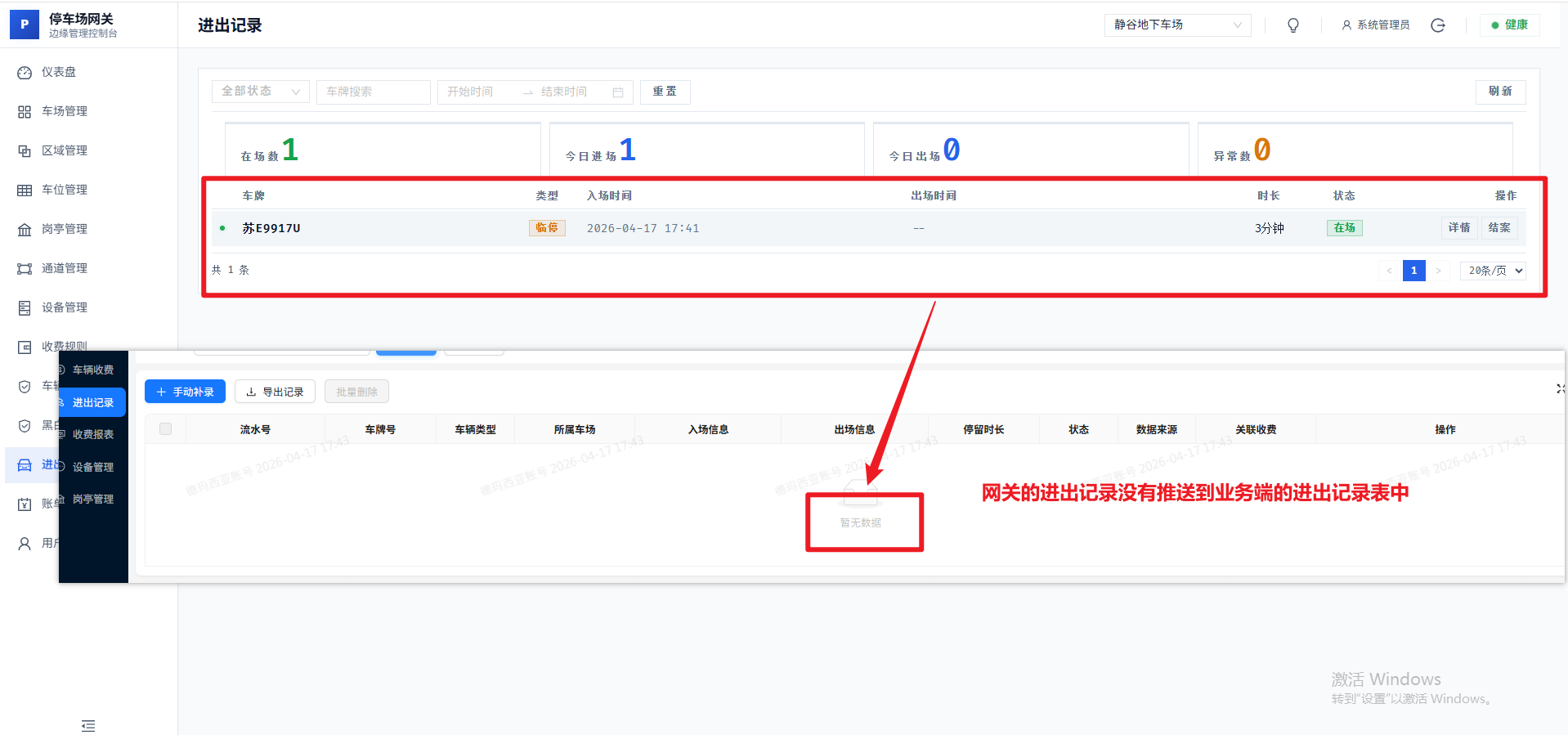
Task: Click the logout icon beside system admin
Action: pos(1437,25)
